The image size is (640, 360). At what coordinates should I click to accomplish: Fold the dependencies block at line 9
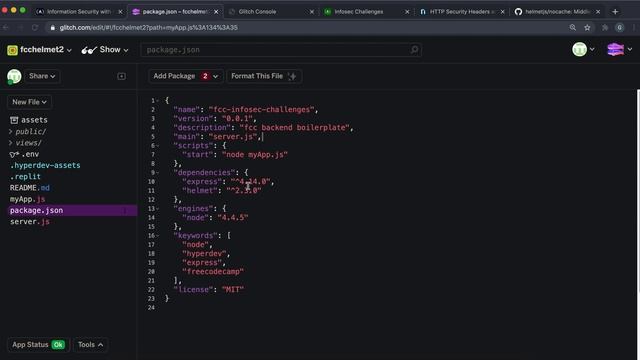pos(158,173)
